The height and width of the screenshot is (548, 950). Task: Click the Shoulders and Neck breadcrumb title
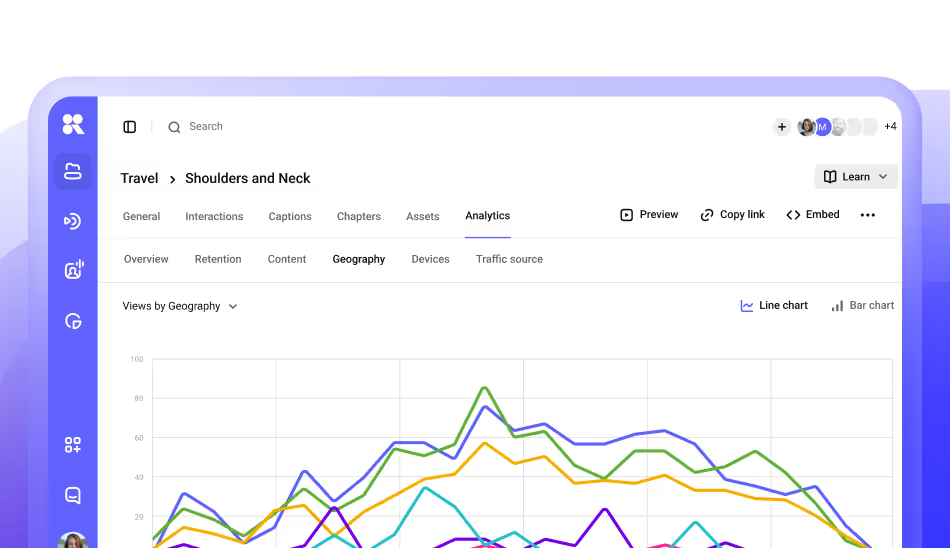tap(248, 178)
